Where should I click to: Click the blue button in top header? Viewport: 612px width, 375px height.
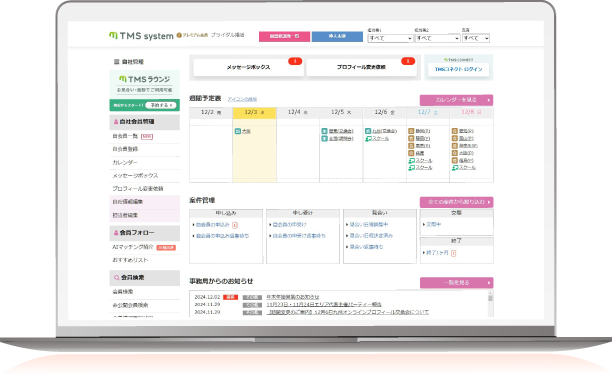click(337, 36)
